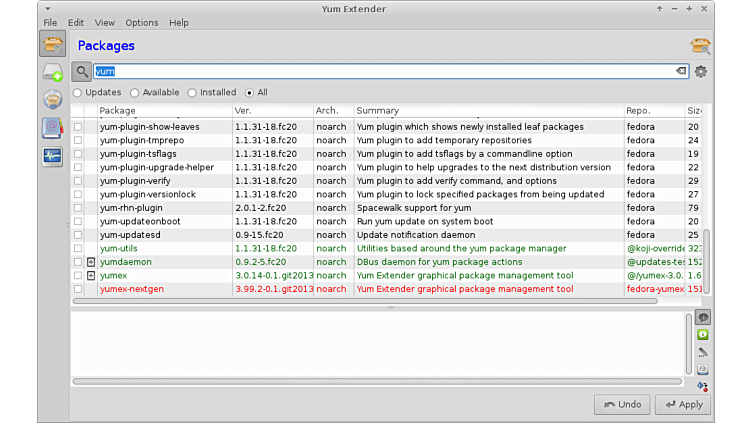Show package dependencies pane
The width and height of the screenshot is (752, 423).
tap(703, 386)
